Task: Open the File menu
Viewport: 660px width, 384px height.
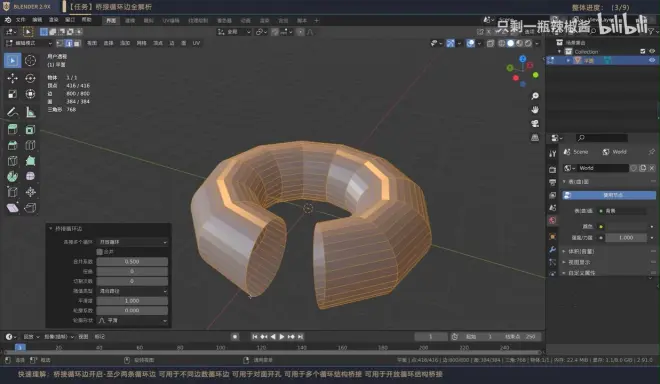Action: pyautogui.click(x=21, y=20)
